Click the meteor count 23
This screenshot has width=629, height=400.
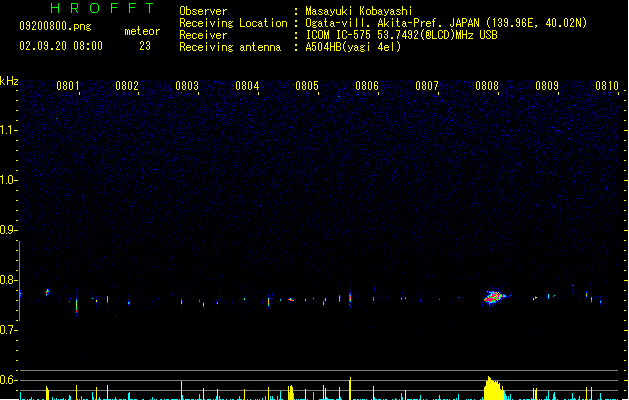click(x=145, y=46)
